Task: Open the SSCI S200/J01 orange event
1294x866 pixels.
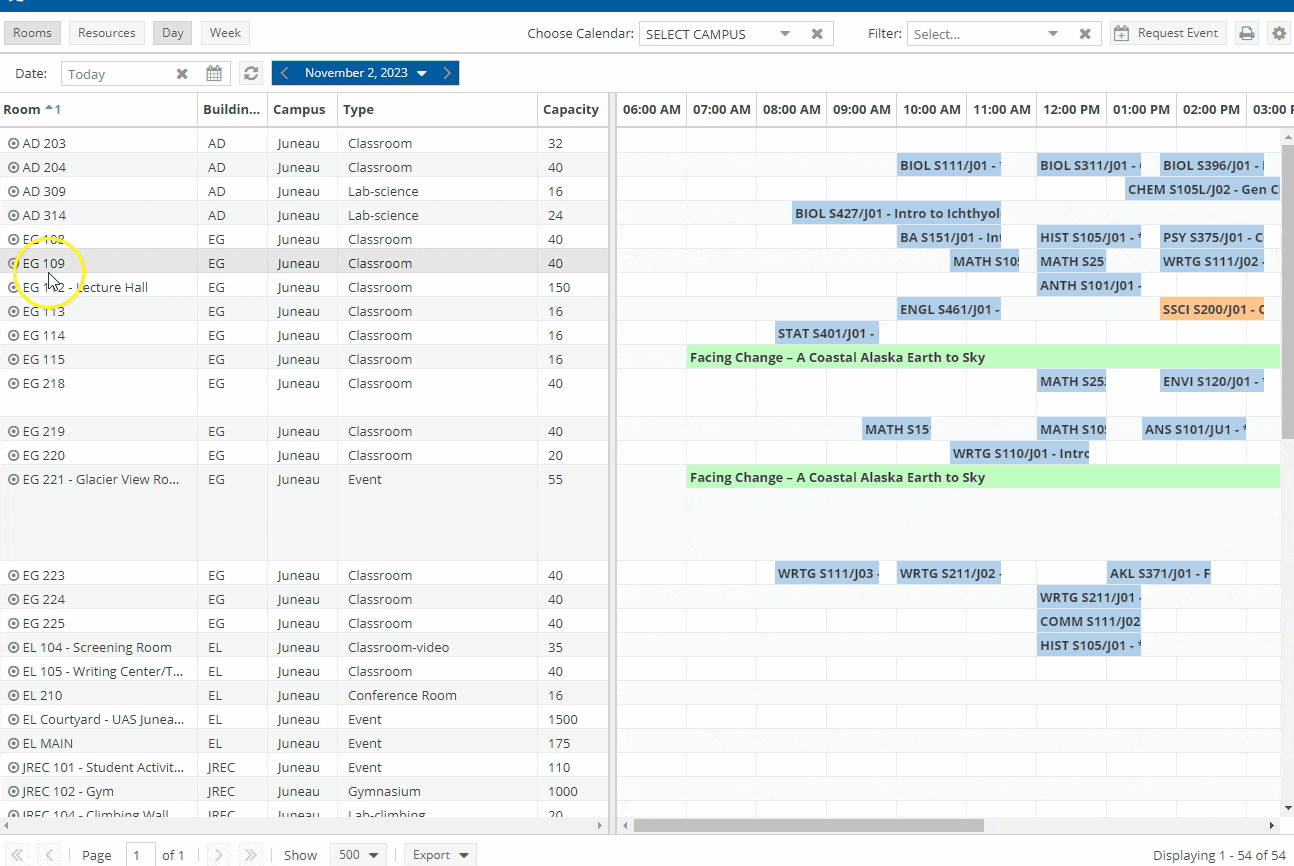Action: coord(1212,310)
